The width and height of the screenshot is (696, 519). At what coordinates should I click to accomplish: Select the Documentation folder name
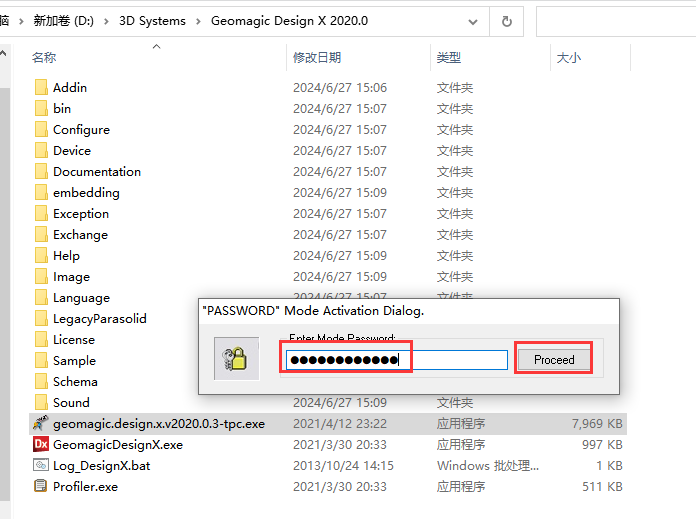pos(97,171)
